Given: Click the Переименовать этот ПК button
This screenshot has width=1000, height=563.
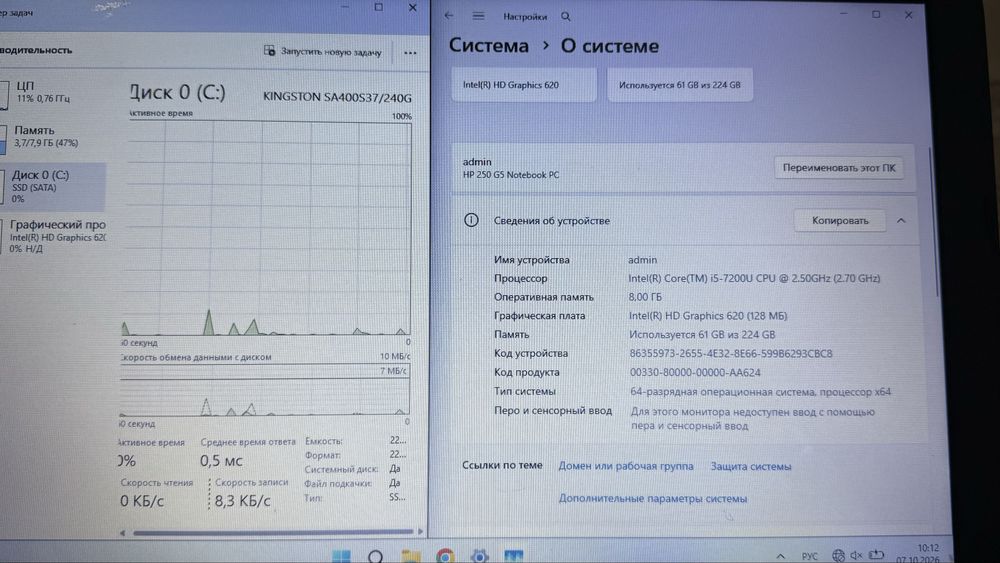Looking at the screenshot, I should (x=839, y=168).
